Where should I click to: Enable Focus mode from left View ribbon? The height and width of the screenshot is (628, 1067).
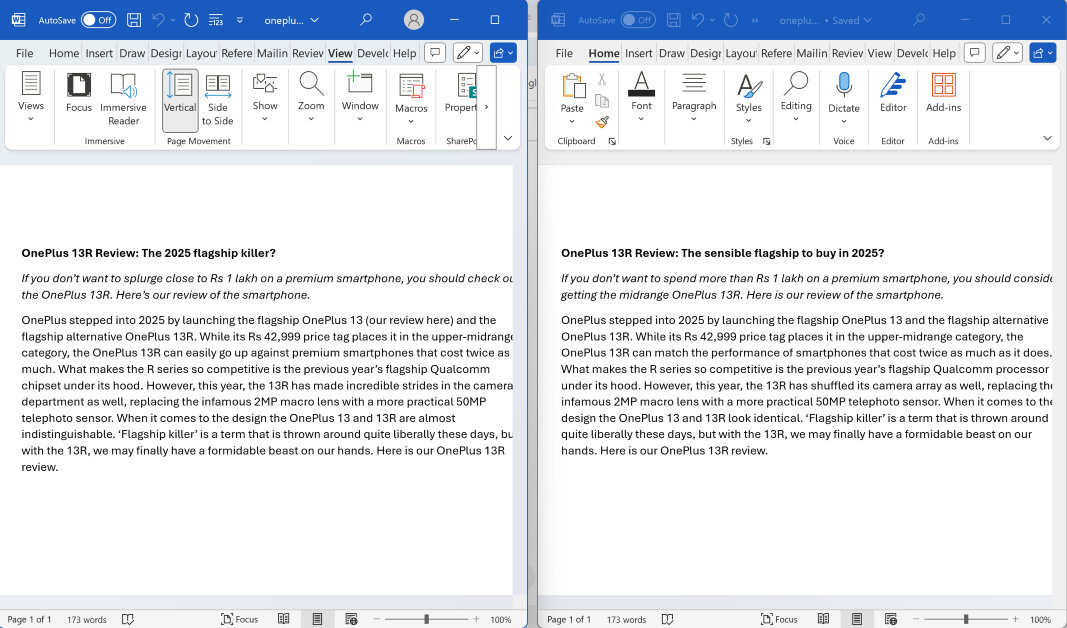tap(79, 93)
